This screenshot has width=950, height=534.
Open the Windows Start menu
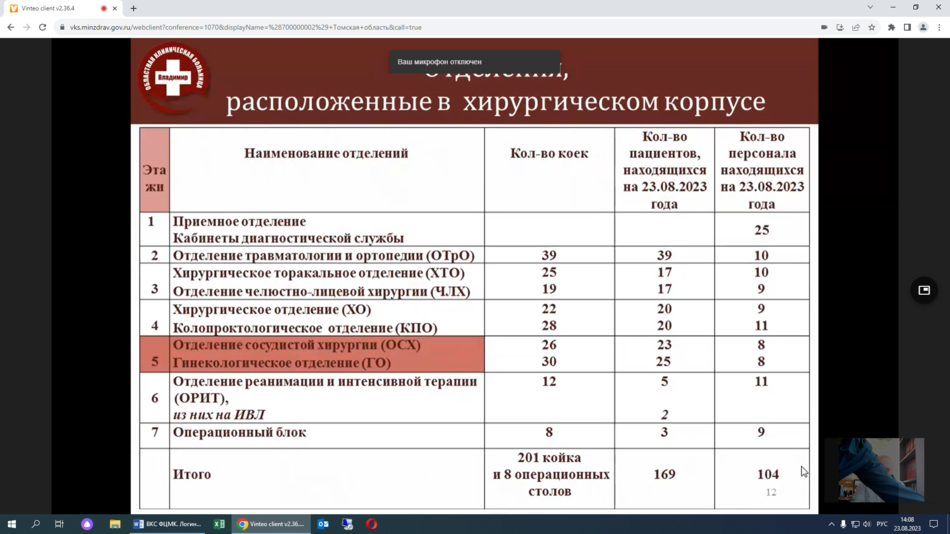tap(12, 524)
